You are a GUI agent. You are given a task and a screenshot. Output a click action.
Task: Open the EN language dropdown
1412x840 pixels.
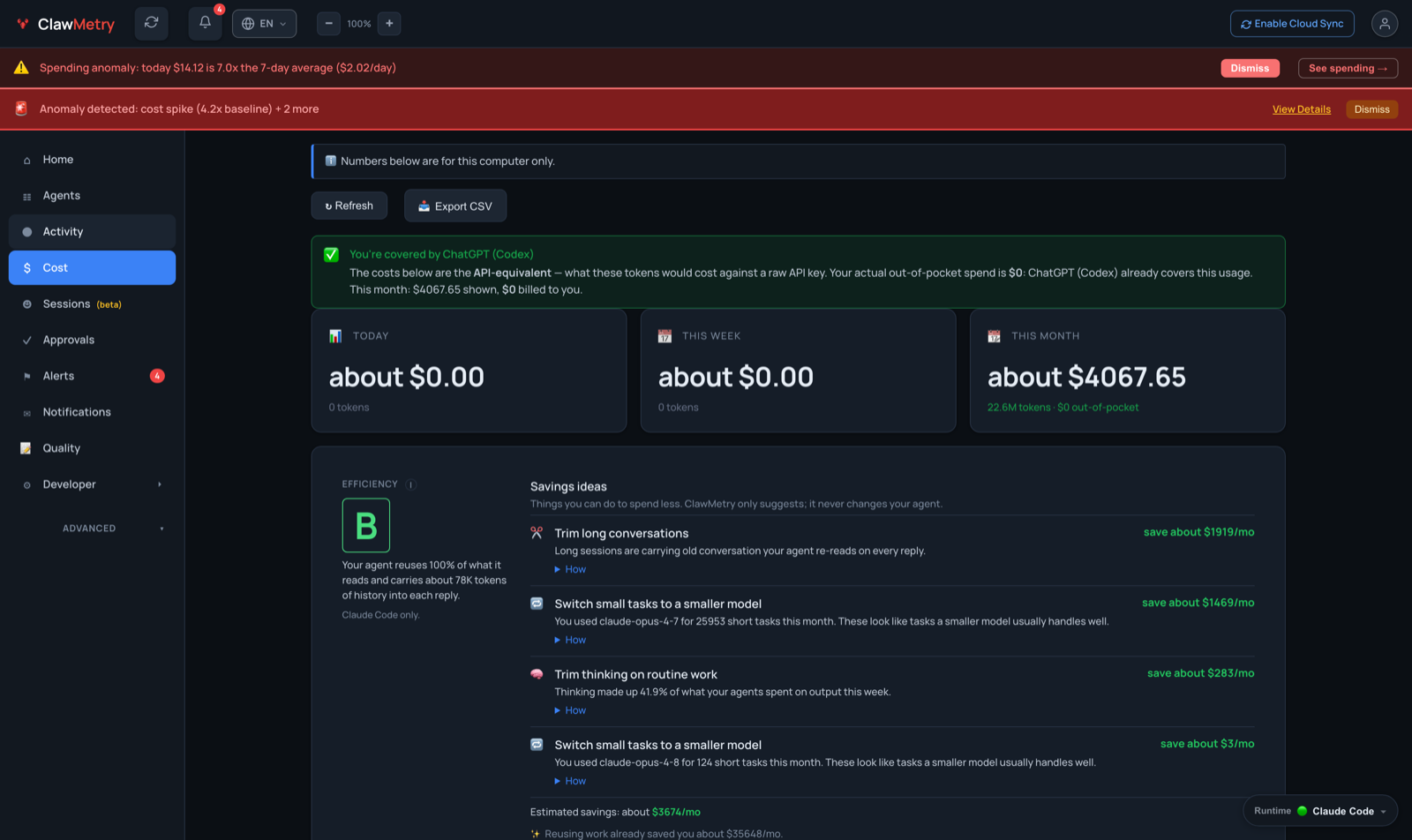click(x=264, y=24)
